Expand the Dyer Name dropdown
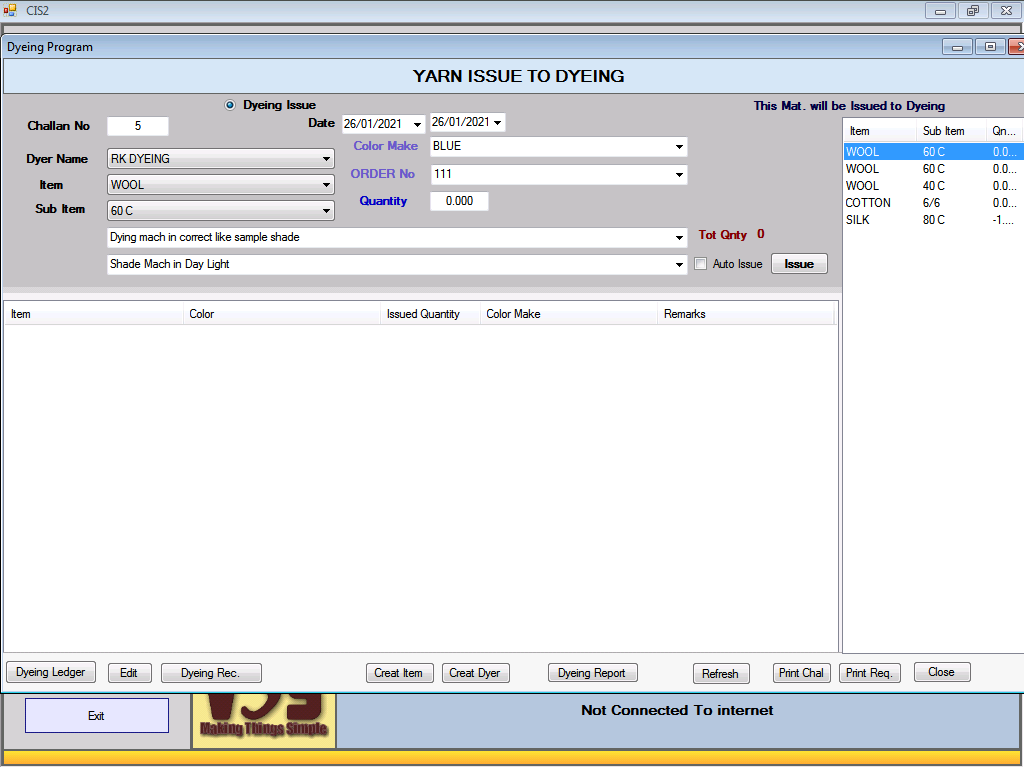Screen dimensions: 1024x768 tap(327, 159)
